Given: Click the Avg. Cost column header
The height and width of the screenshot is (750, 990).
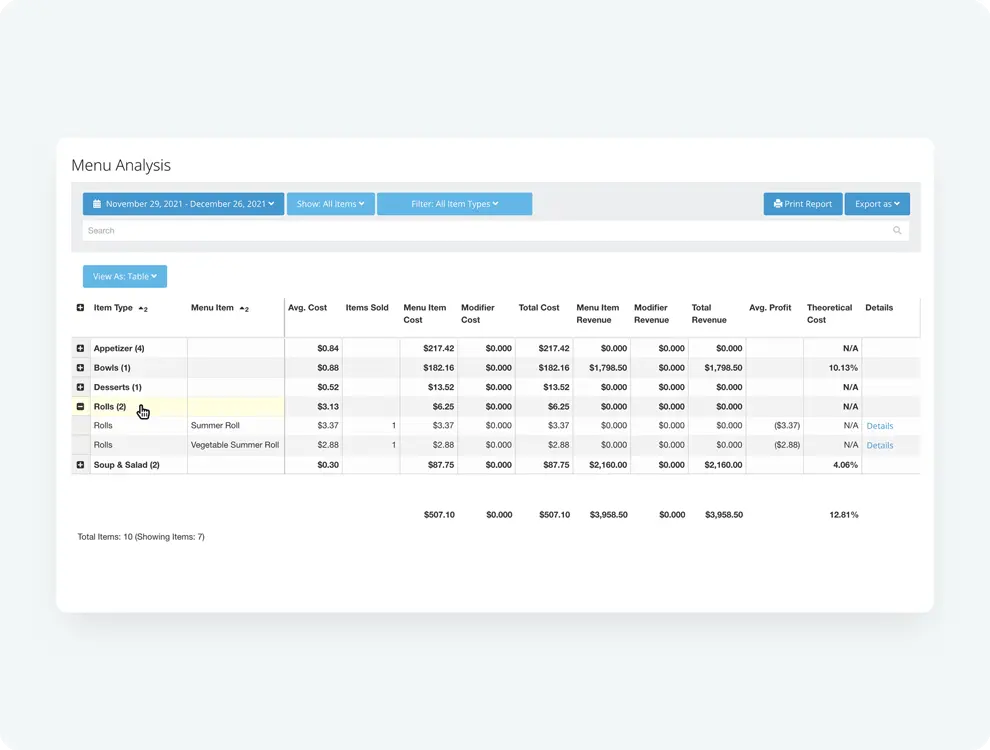Looking at the screenshot, I should pos(307,308).
